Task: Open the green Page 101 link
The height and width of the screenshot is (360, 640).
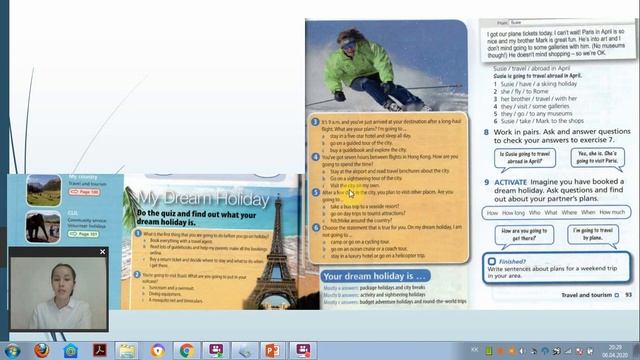Action: point(83,234)
